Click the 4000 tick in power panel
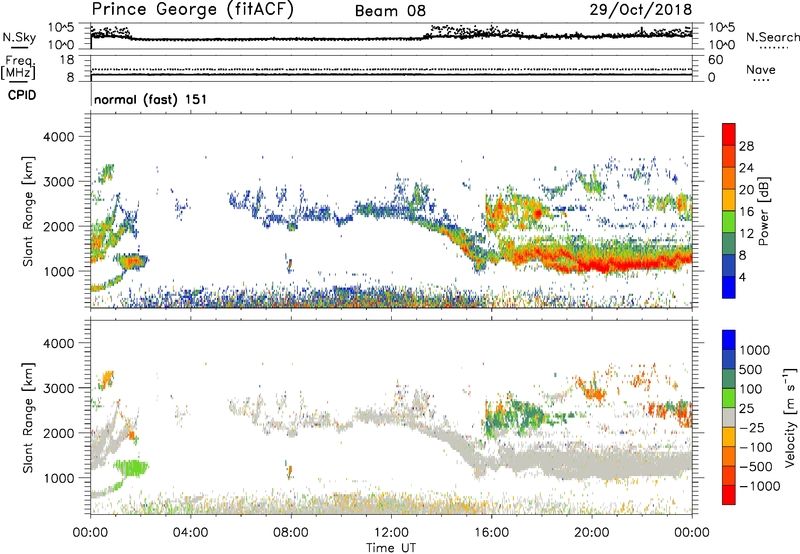This screenshot has height=554, width=800. [x=59, y=137]
